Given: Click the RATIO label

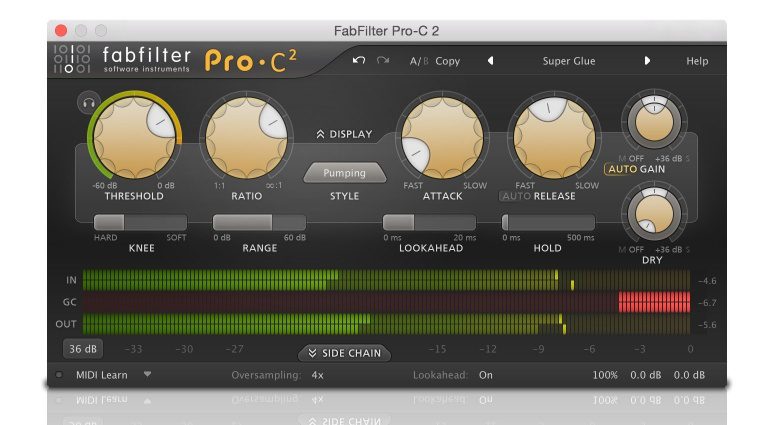Looking at the screenshot, I should 247,196.
